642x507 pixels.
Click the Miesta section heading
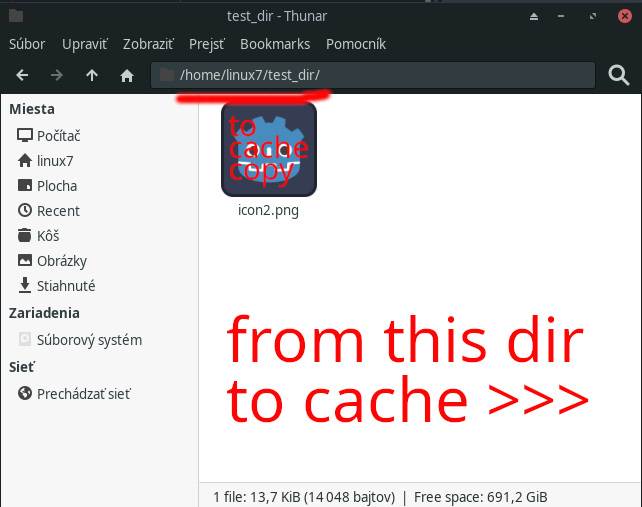pos(32,109)
